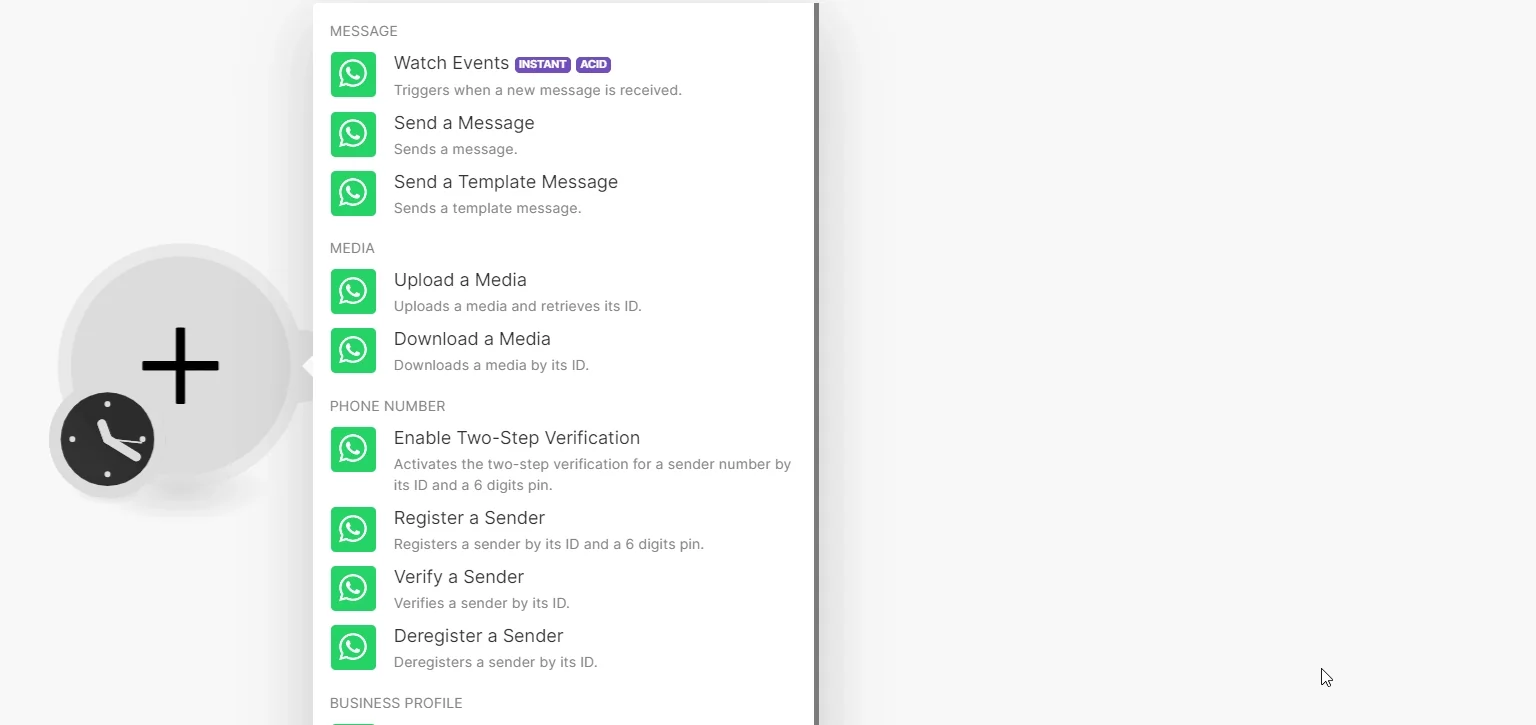1536x725 pixels.
Task: Click the WhatsApp icon beside Download a Media
Action: point(353,350)
